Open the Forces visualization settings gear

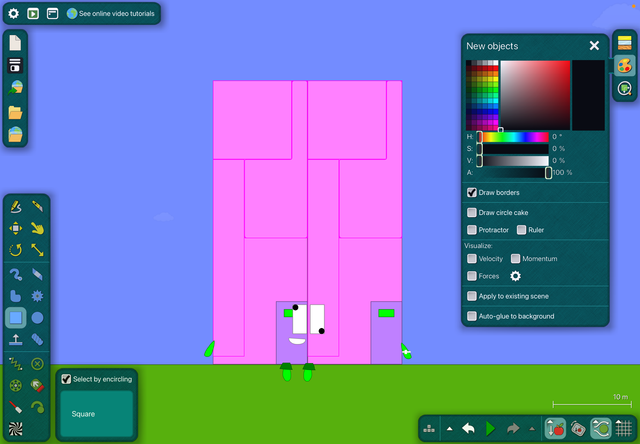point(516,276)
